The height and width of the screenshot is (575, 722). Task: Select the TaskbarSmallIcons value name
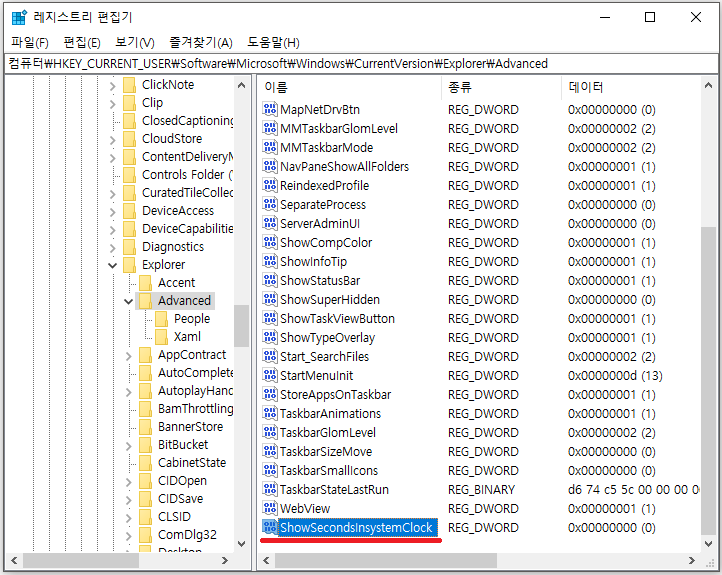(x=329, y=470)
